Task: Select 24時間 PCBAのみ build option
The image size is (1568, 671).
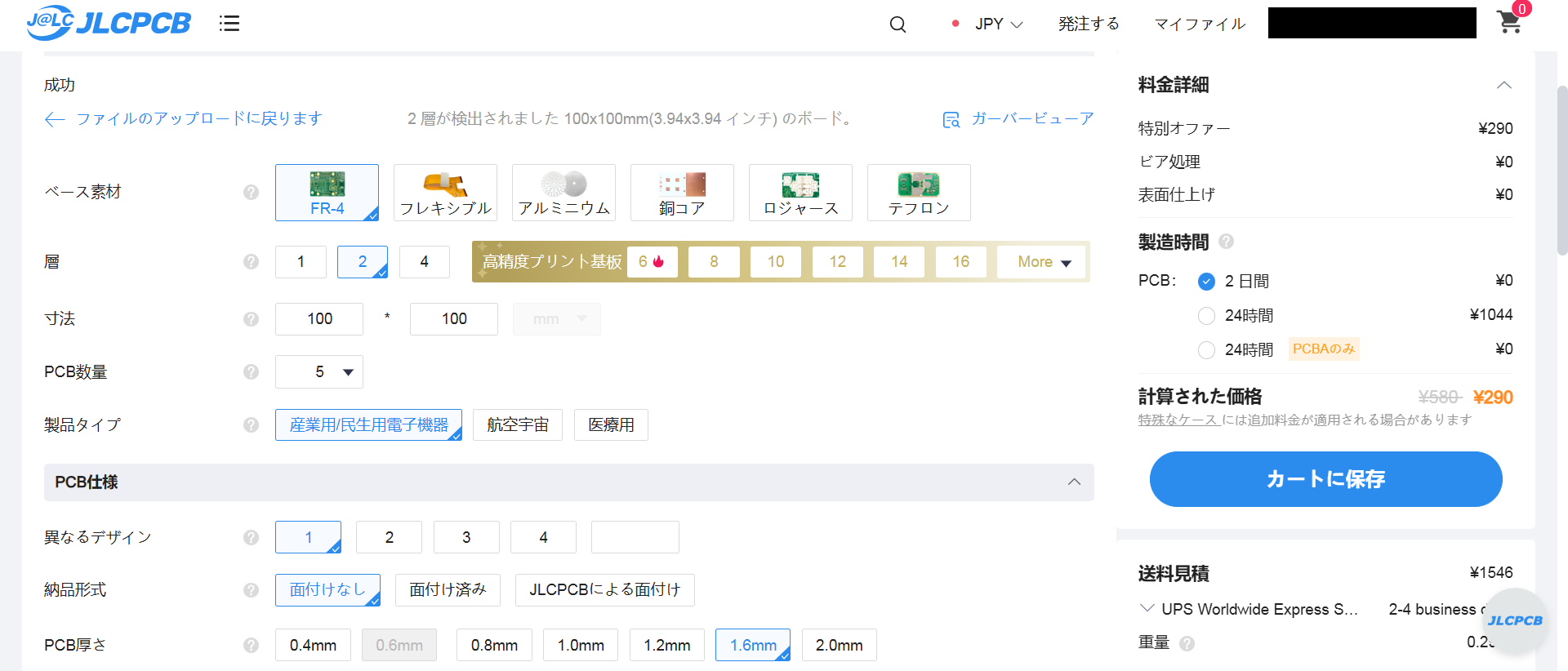Action: (1206, 350)
